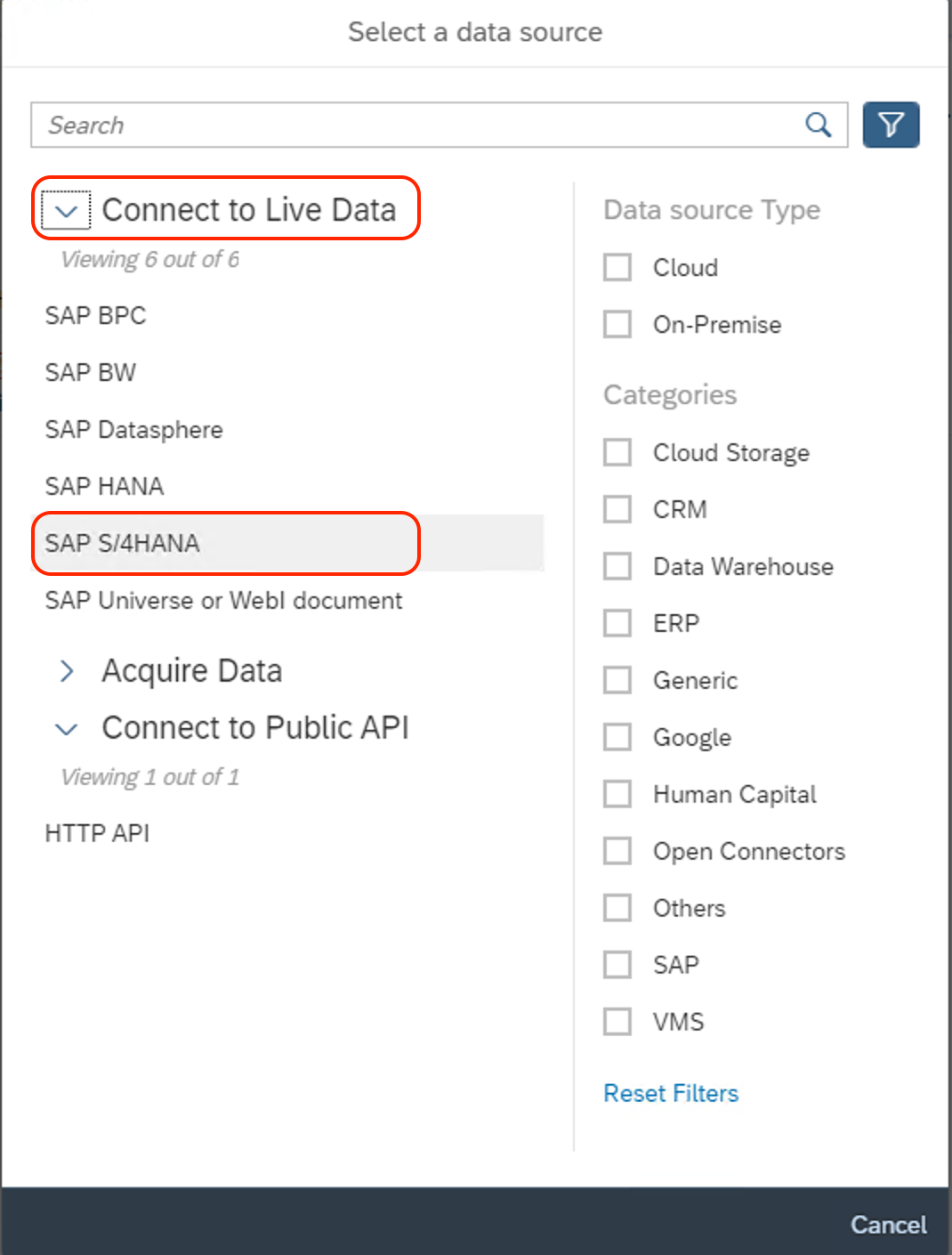
Task: Select the Data Warehouse category checkbox
Action: [617, 566]
